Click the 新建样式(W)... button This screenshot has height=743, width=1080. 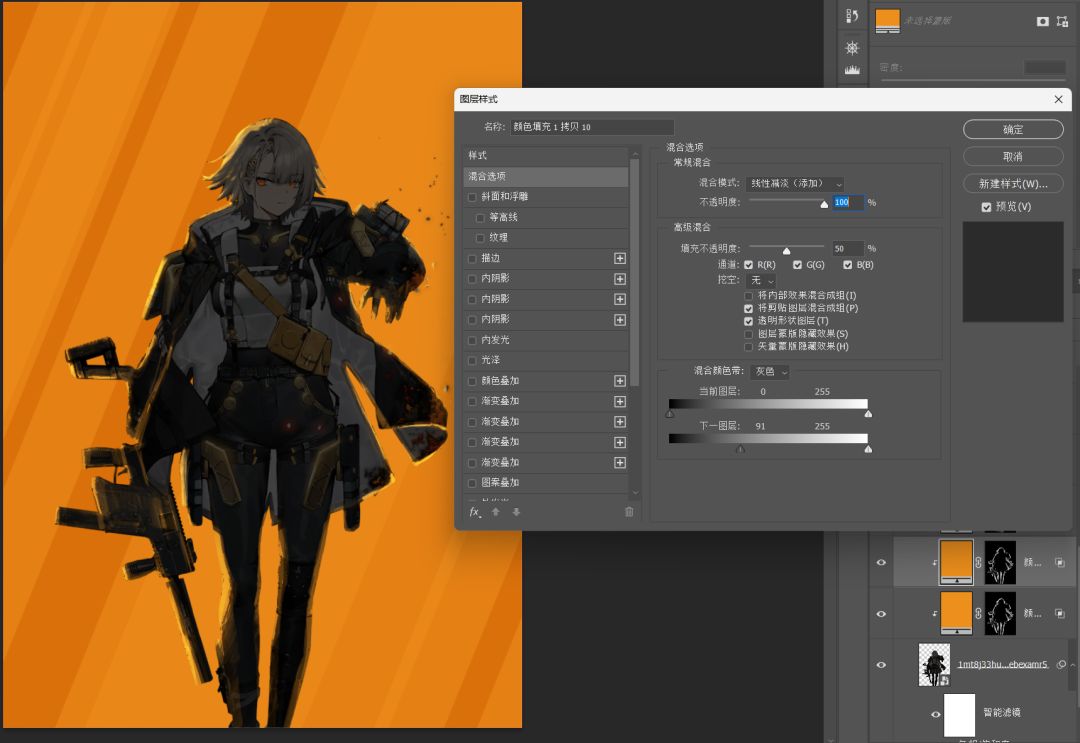tap(1012, 184)
